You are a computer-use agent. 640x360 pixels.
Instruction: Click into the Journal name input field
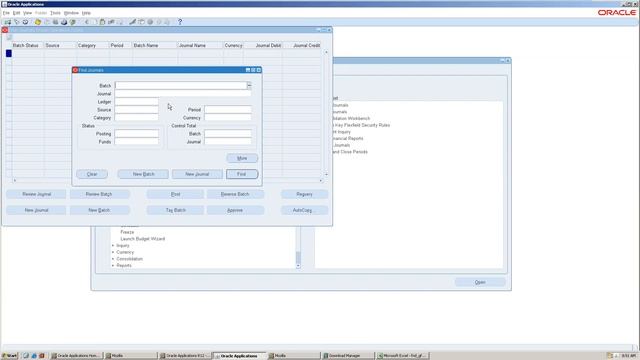(x=183, y=93)
